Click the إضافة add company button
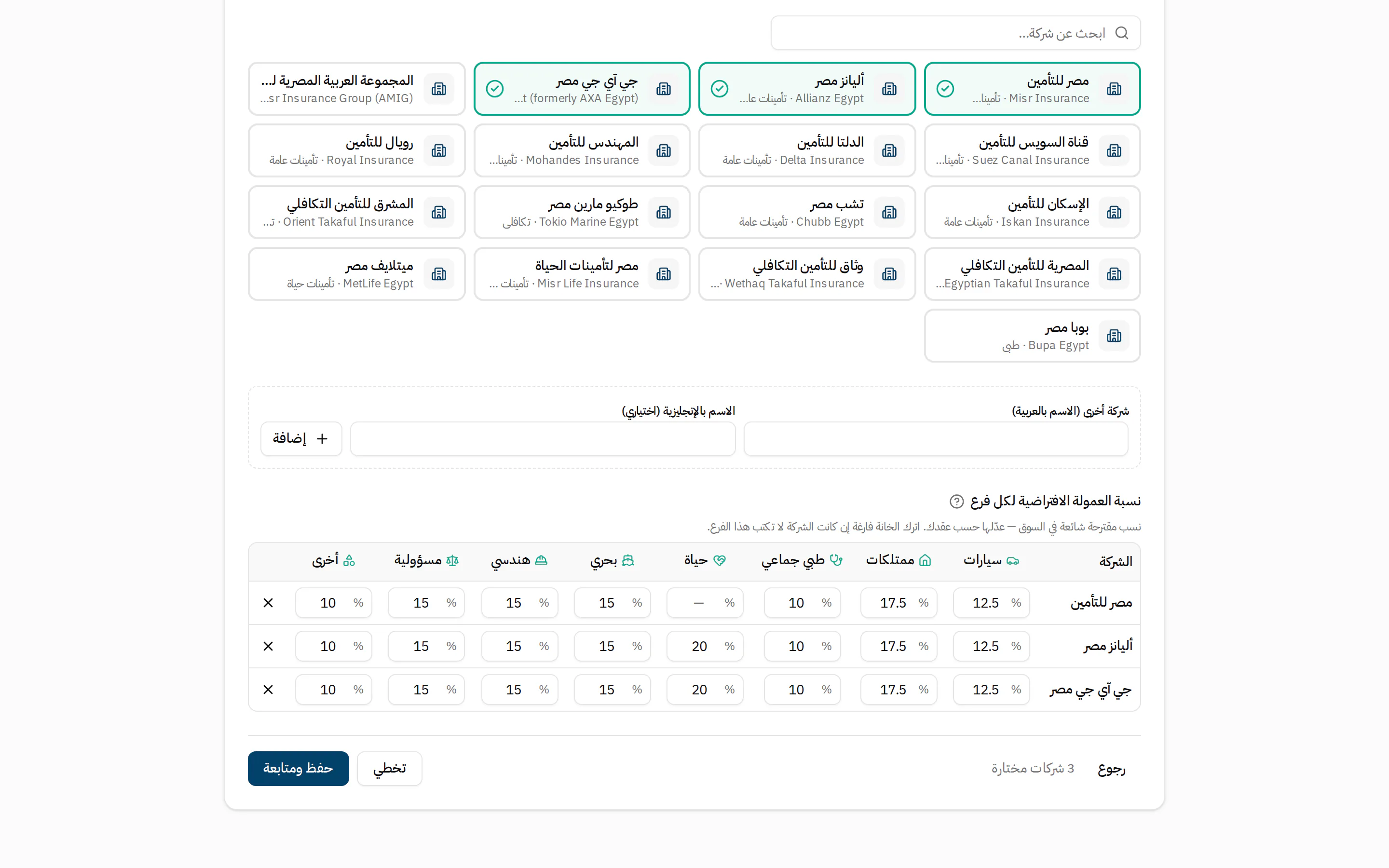This screenshot has height=868, width=1389. [x=301, y=439]
